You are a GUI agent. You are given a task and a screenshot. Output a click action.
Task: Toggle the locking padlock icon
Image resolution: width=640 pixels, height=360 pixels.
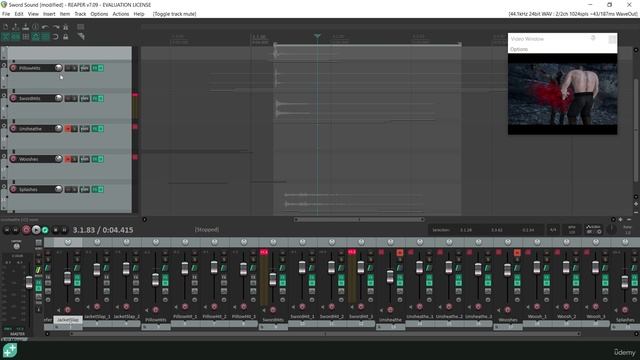pyautogui.click(x=65, y=37)
